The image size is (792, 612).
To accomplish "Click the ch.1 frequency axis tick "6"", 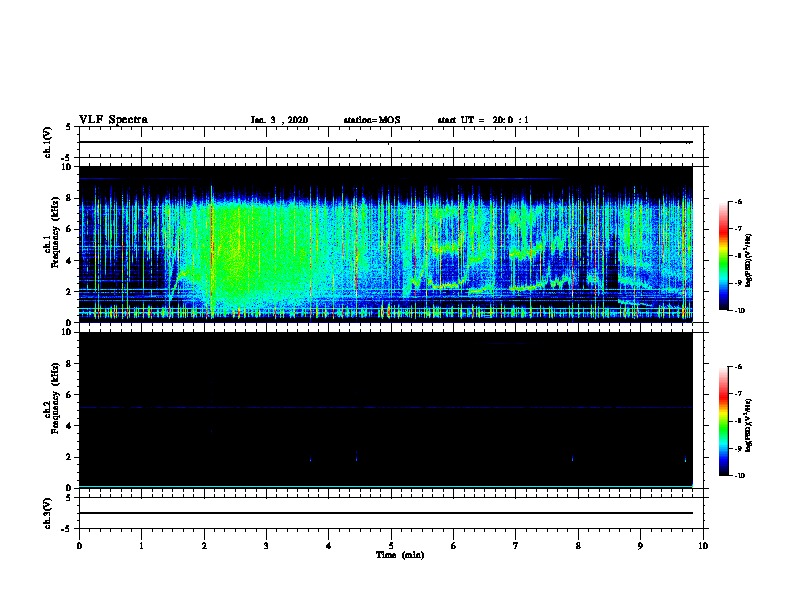I will (69, 229).
